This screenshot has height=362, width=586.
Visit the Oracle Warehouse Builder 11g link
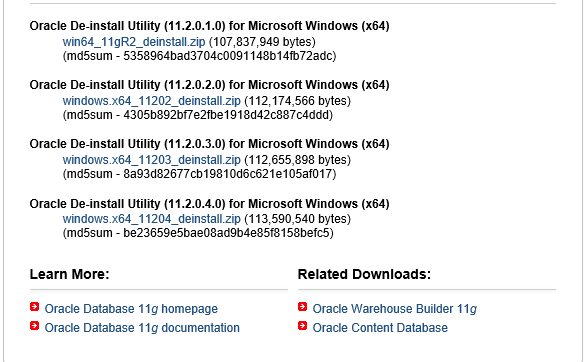(x=395, y=309)
